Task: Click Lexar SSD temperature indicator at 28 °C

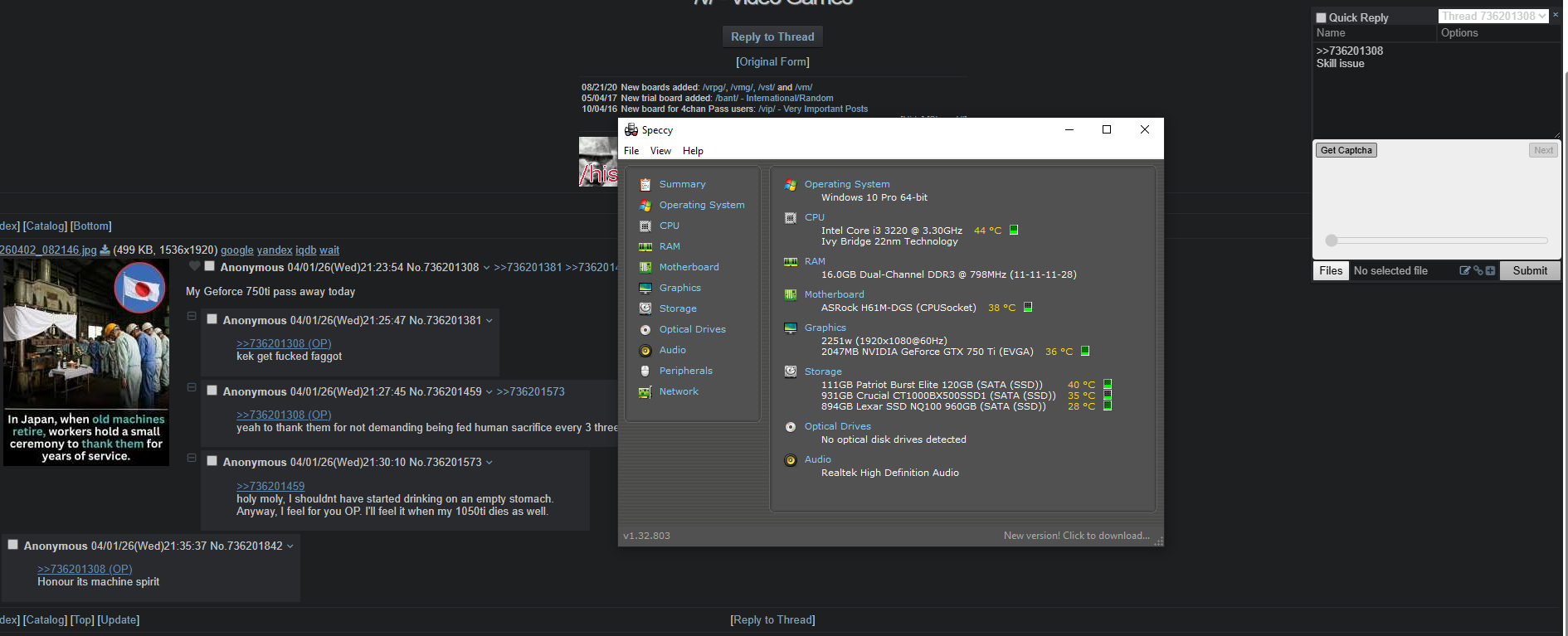Action: pyautogui.click(x=1108, y=405)
